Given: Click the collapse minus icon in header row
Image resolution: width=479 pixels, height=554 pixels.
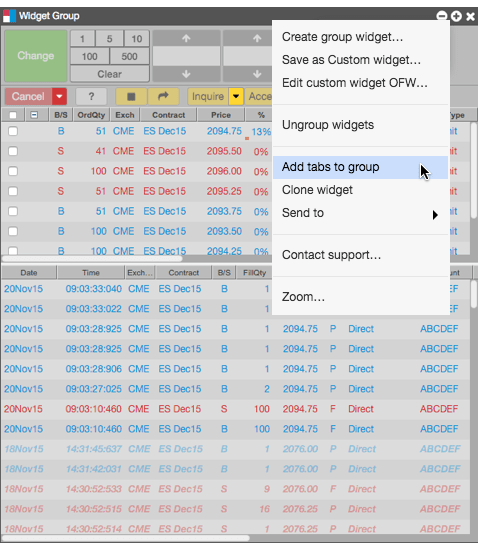Looking at the screenshot, I should coord(34,115).
